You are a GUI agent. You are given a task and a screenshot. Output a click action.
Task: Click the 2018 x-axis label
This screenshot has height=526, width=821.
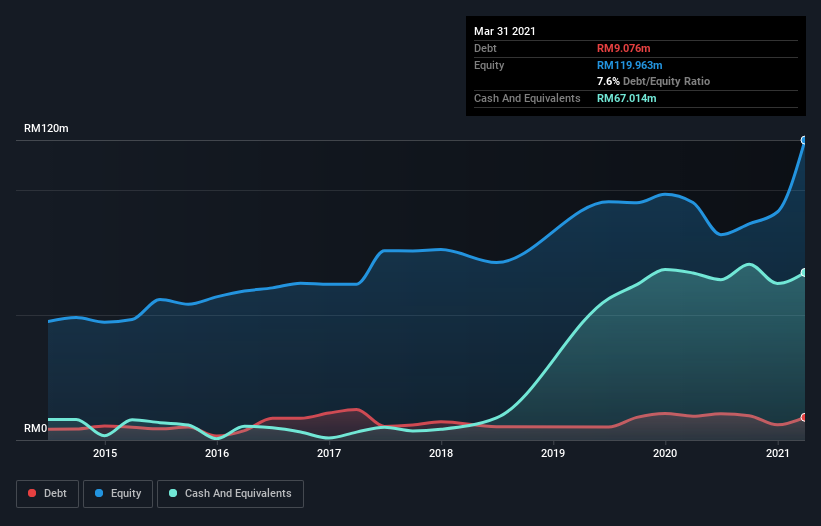pos(441,453)
